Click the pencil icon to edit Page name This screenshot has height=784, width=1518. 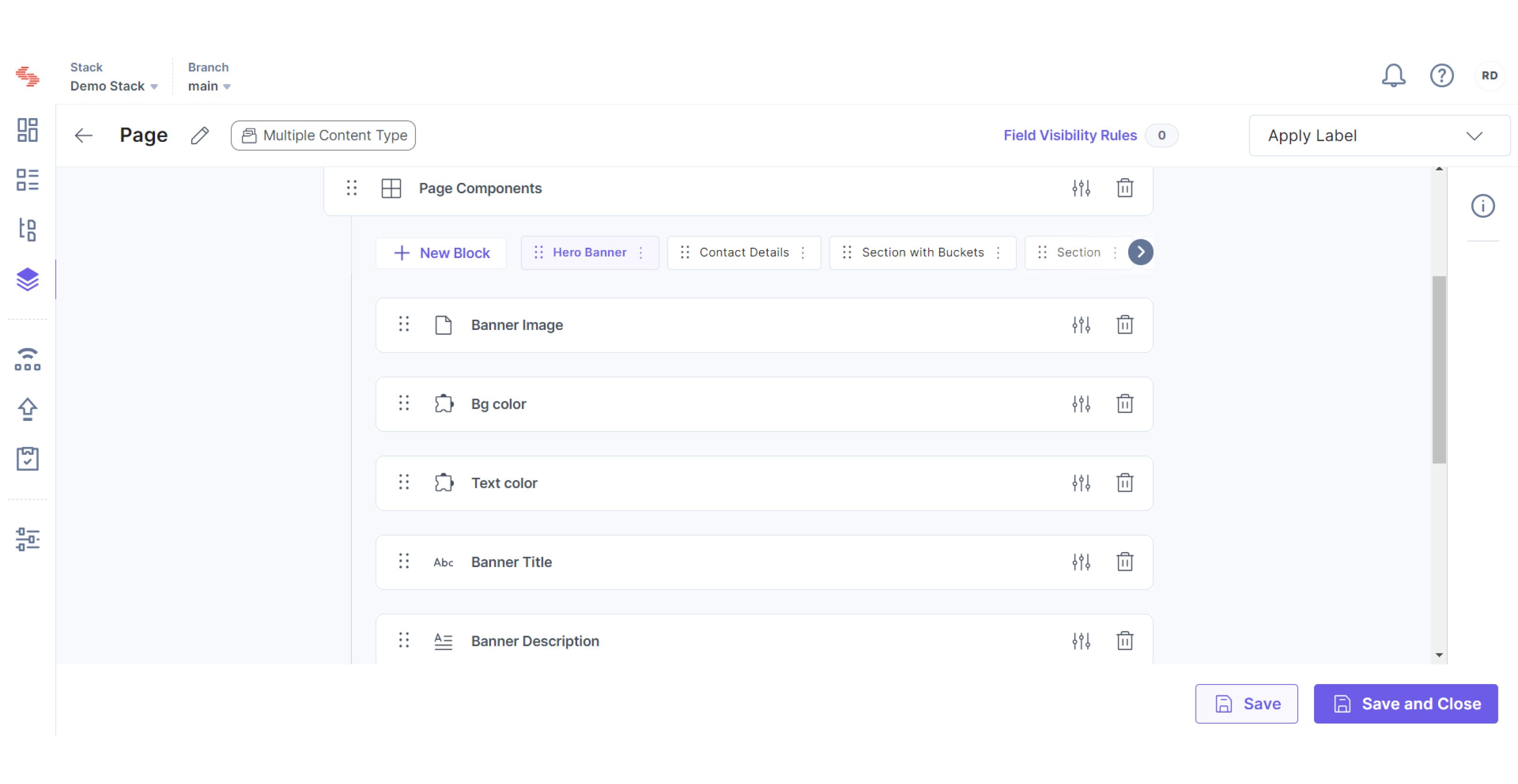pos(200,135)
